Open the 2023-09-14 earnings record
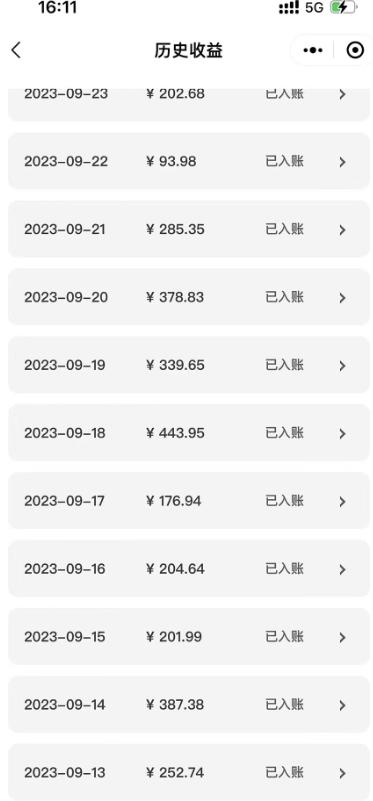Screen dimensions: 373x801 pyautogui.click(x=189, y=704)
